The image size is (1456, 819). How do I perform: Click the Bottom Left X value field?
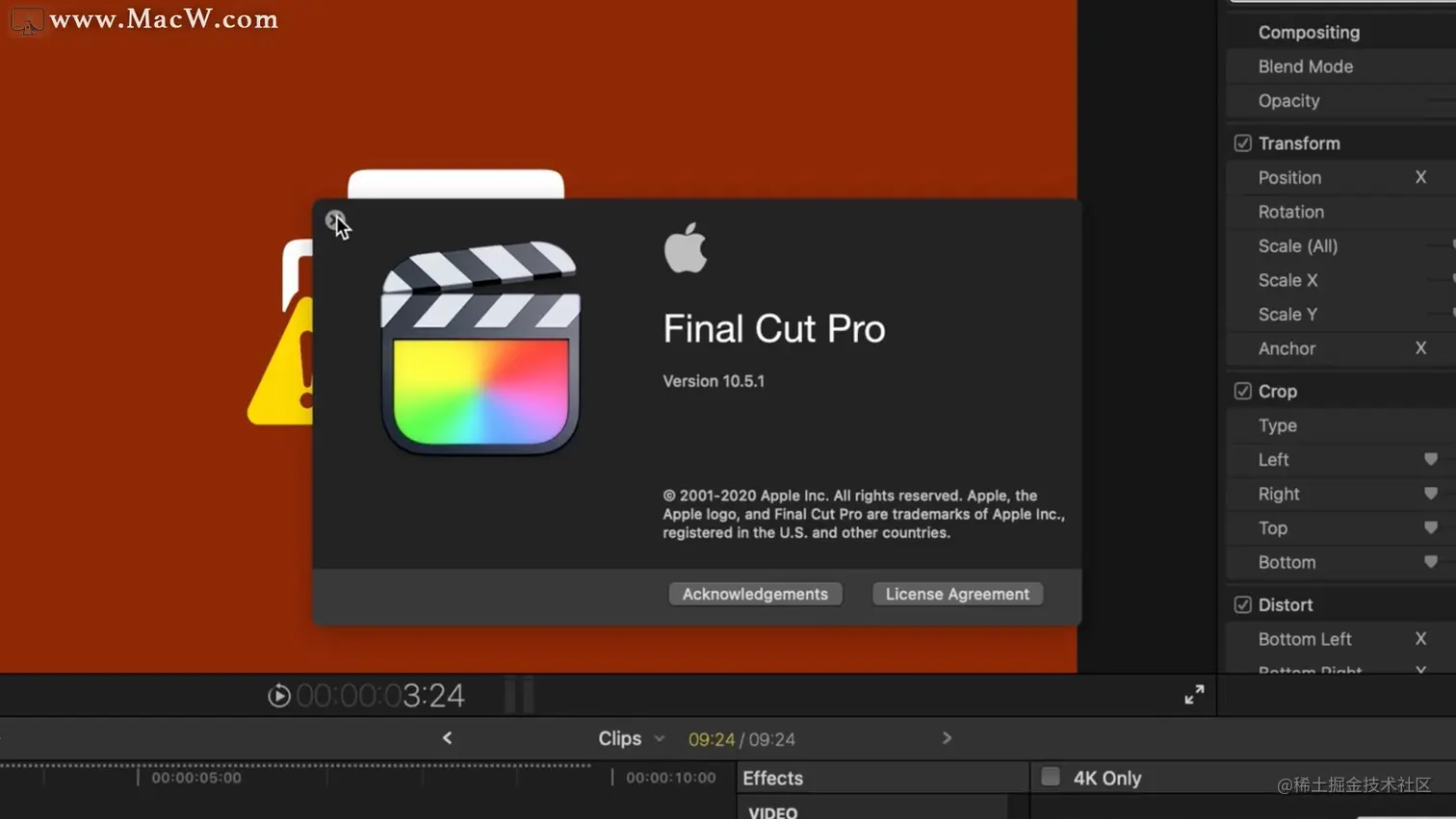click(1420, 639)
